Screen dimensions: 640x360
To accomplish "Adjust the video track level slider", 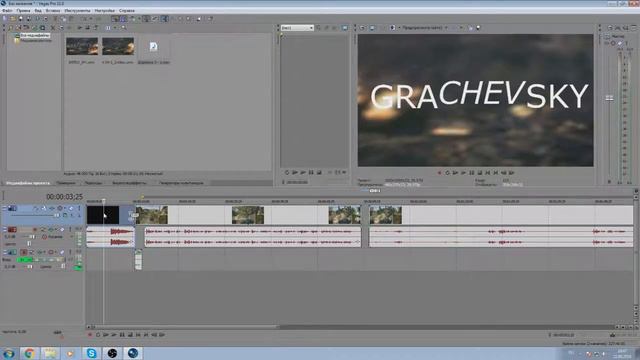I will point(57,215).
